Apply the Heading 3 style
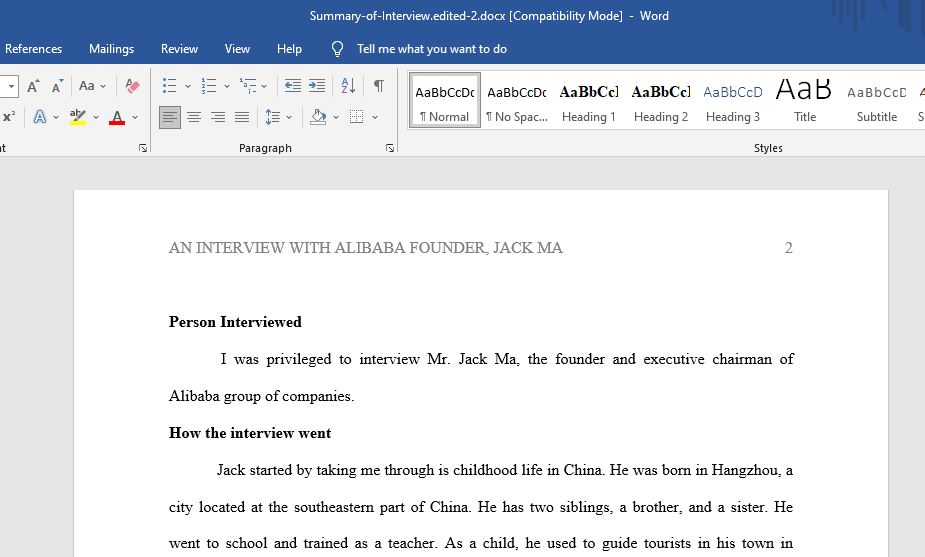This screenshot has width=925, height=557. click(x=733, y=100)
